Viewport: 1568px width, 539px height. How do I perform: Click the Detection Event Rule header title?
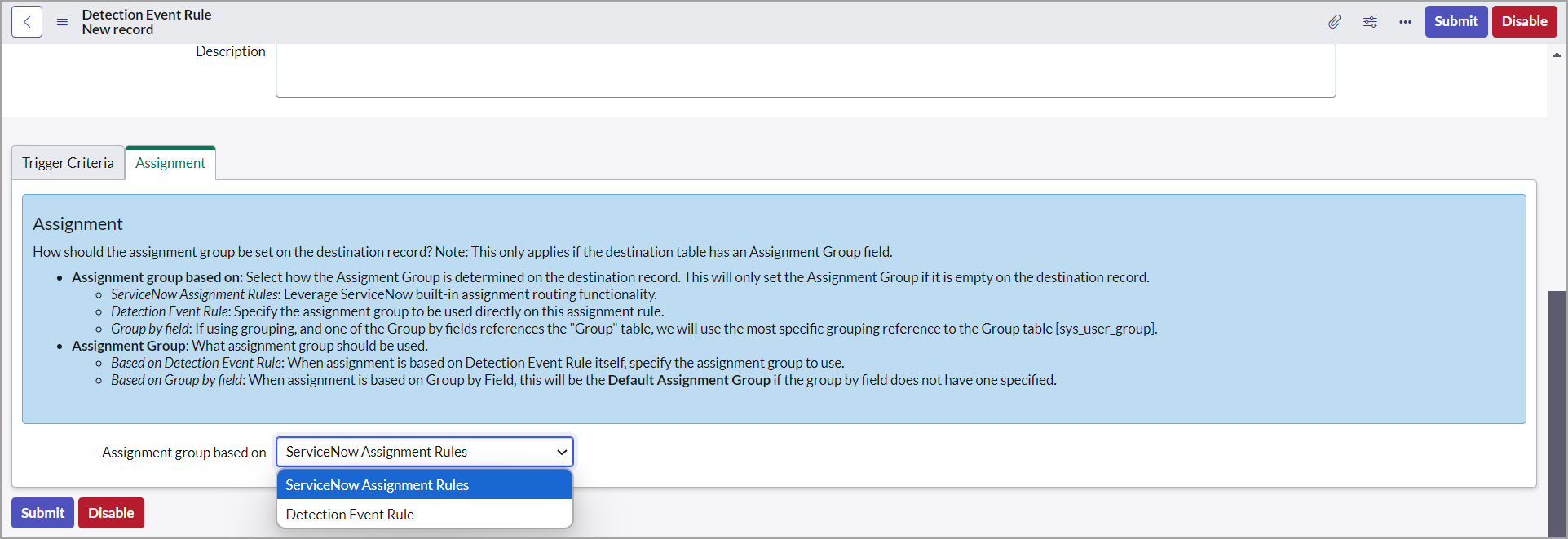coord(147,15)
